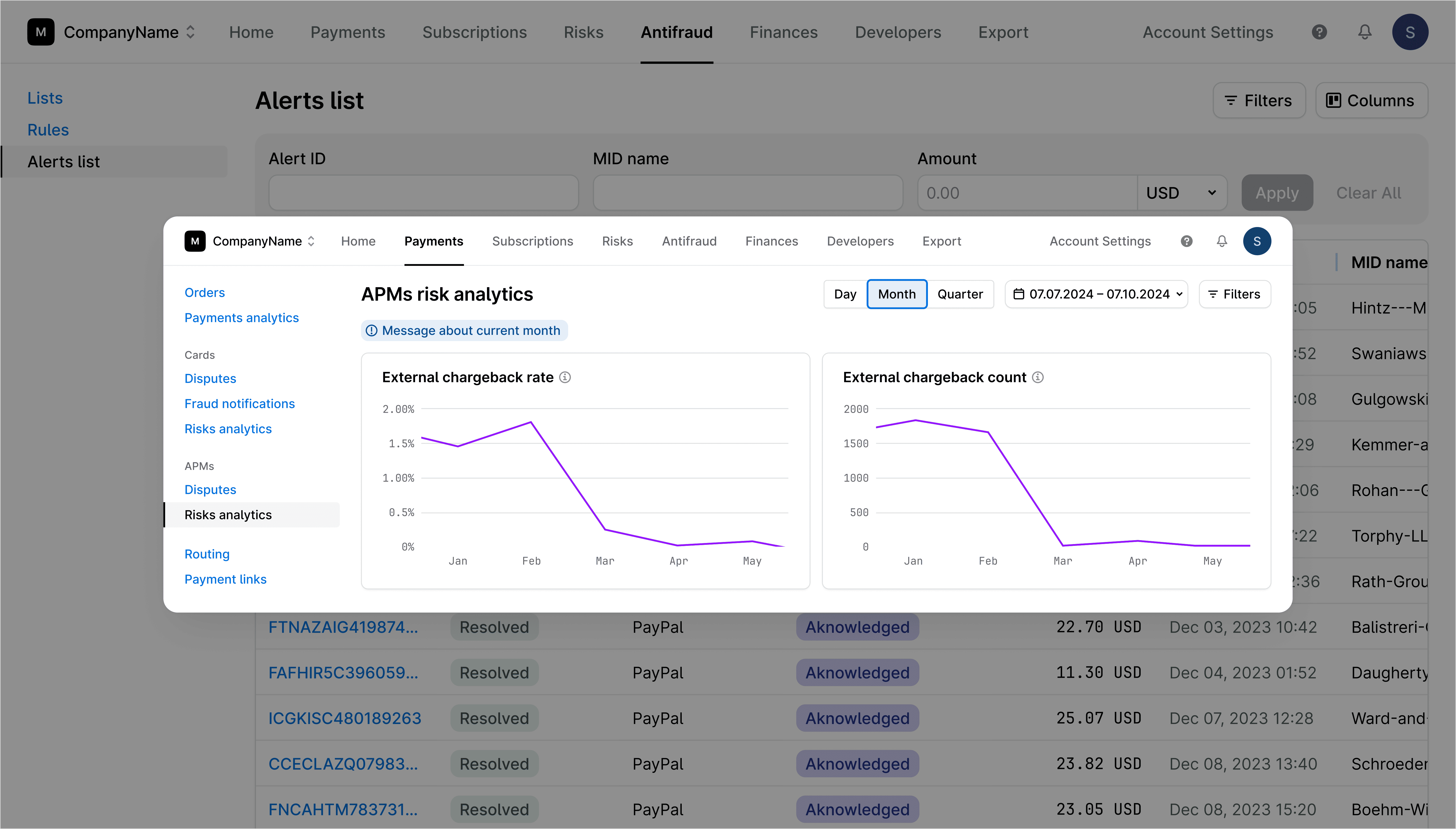The image size is (1456, 829).
Task: Click the info icon beside External chargeback count
Action: point(1038,377)
